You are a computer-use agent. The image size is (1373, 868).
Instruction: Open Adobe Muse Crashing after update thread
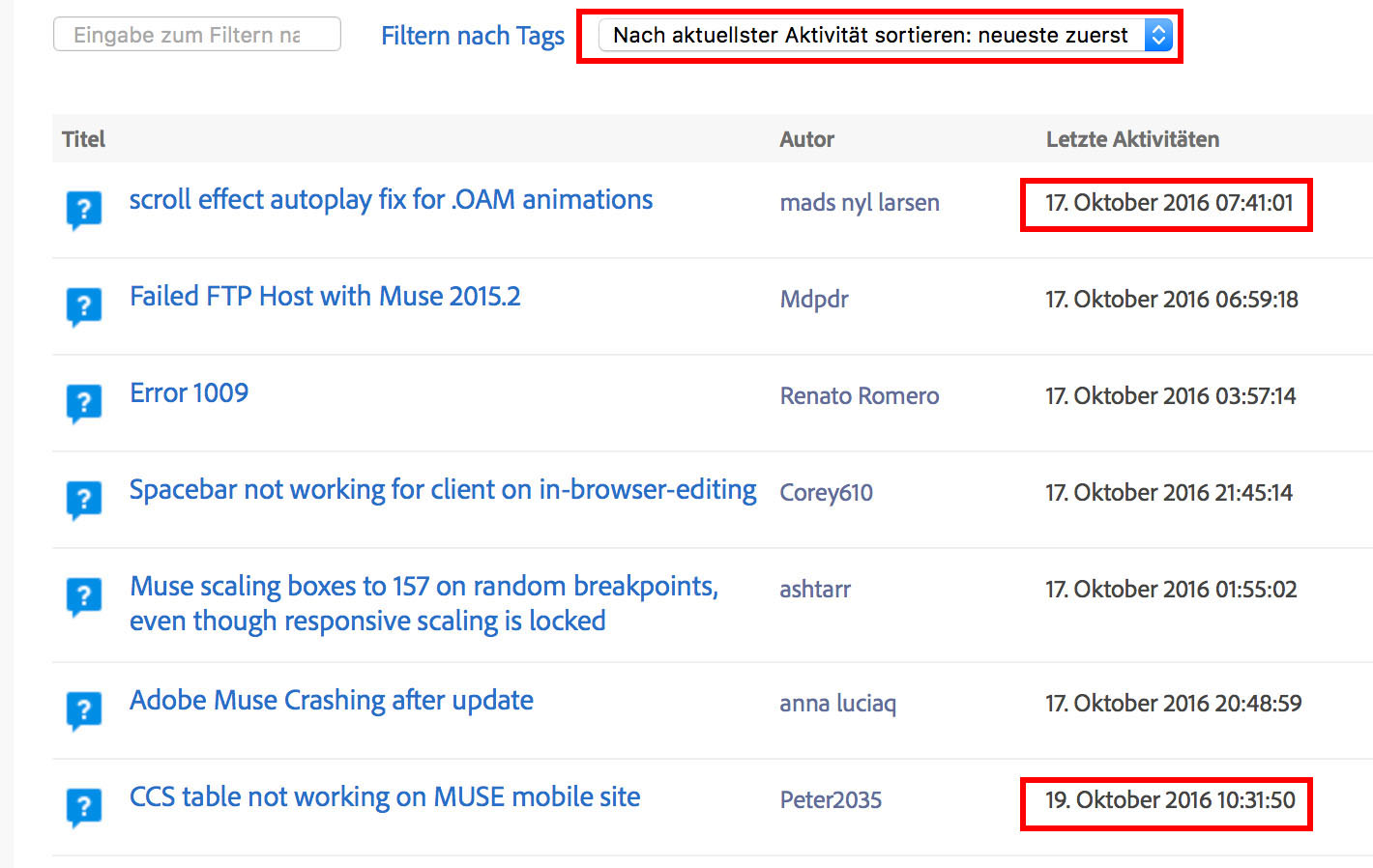point(332,701)
